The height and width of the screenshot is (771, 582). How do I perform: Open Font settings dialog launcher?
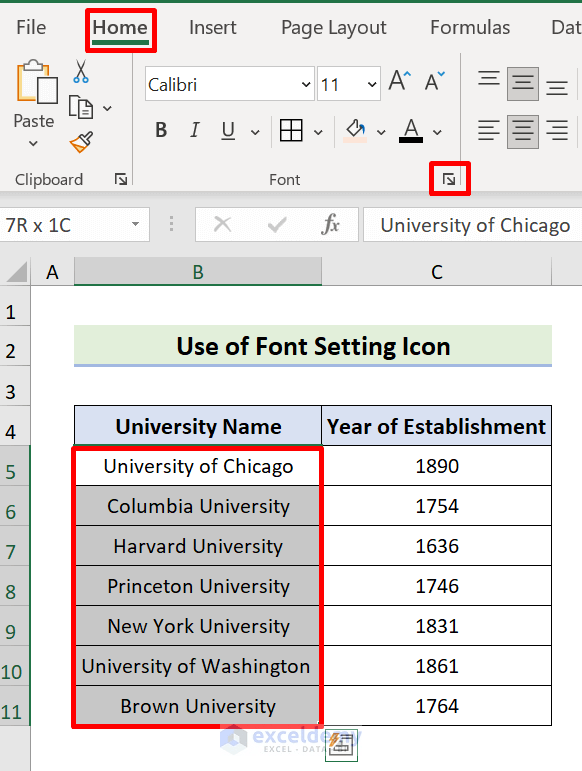[x=449, y=179]
